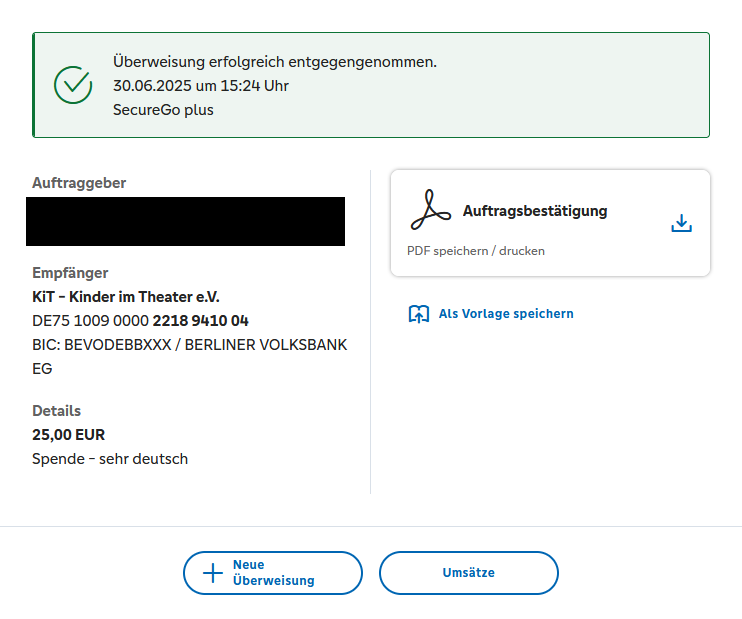
Task: Click the Adobe PDF icon on the confirmation card
Action: 430,210
